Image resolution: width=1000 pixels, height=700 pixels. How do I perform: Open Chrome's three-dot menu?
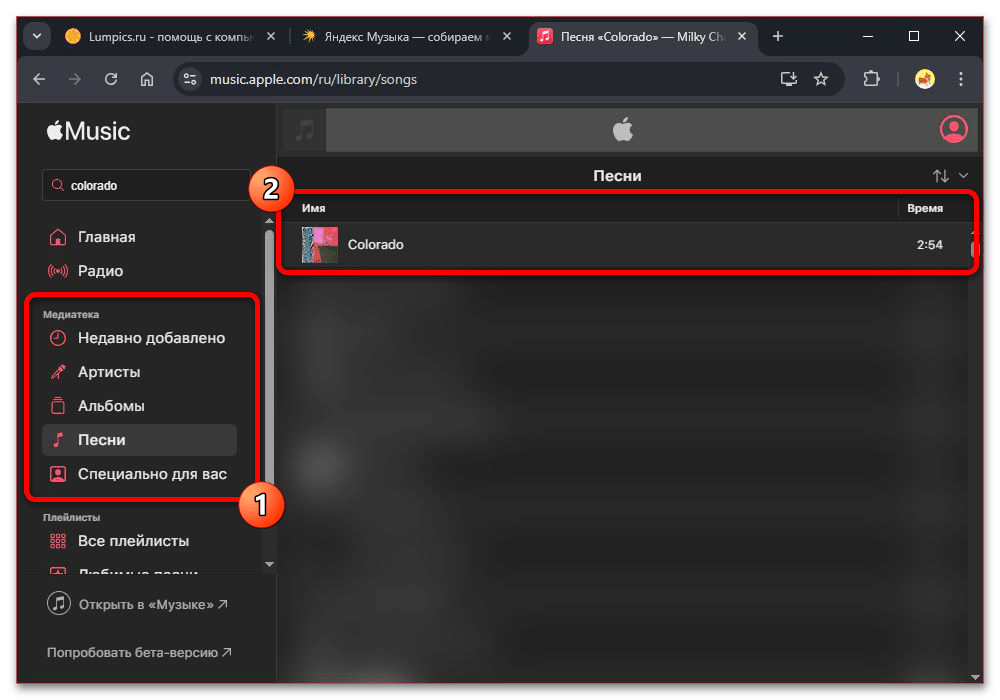(x=960, y=79)
